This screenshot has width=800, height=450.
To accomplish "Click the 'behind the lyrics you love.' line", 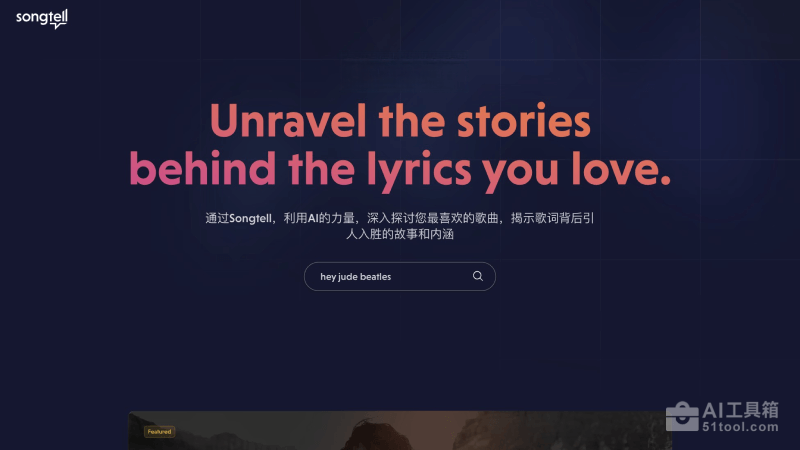I will [x=400, y=170].
